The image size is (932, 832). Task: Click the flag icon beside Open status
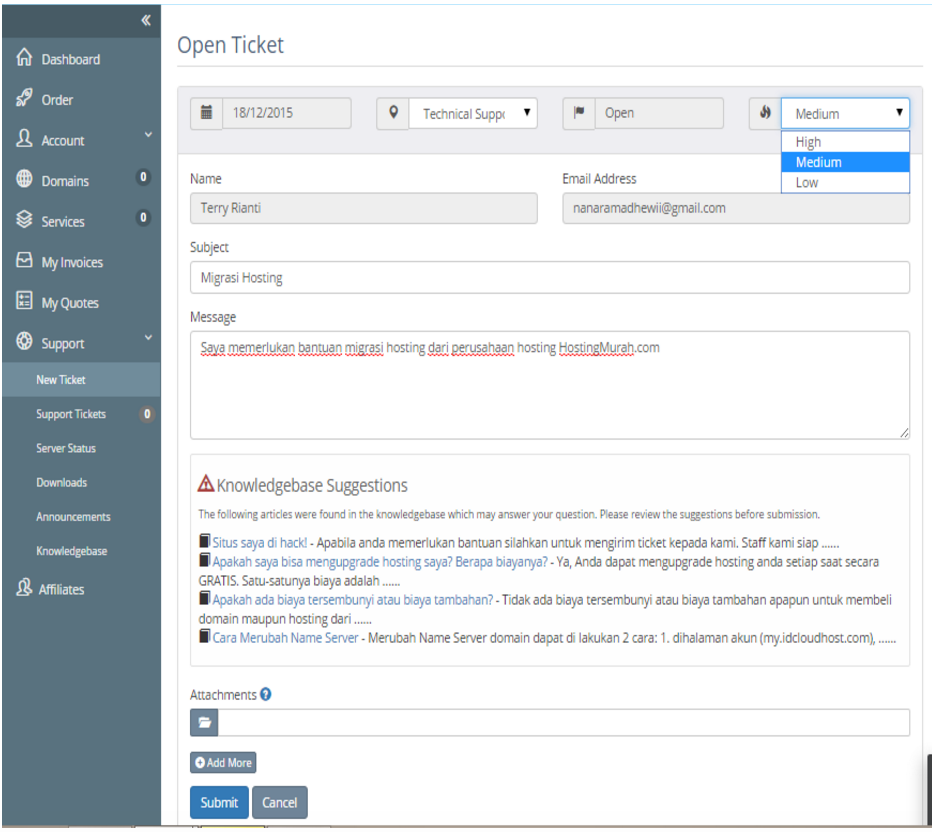(578, 113)
